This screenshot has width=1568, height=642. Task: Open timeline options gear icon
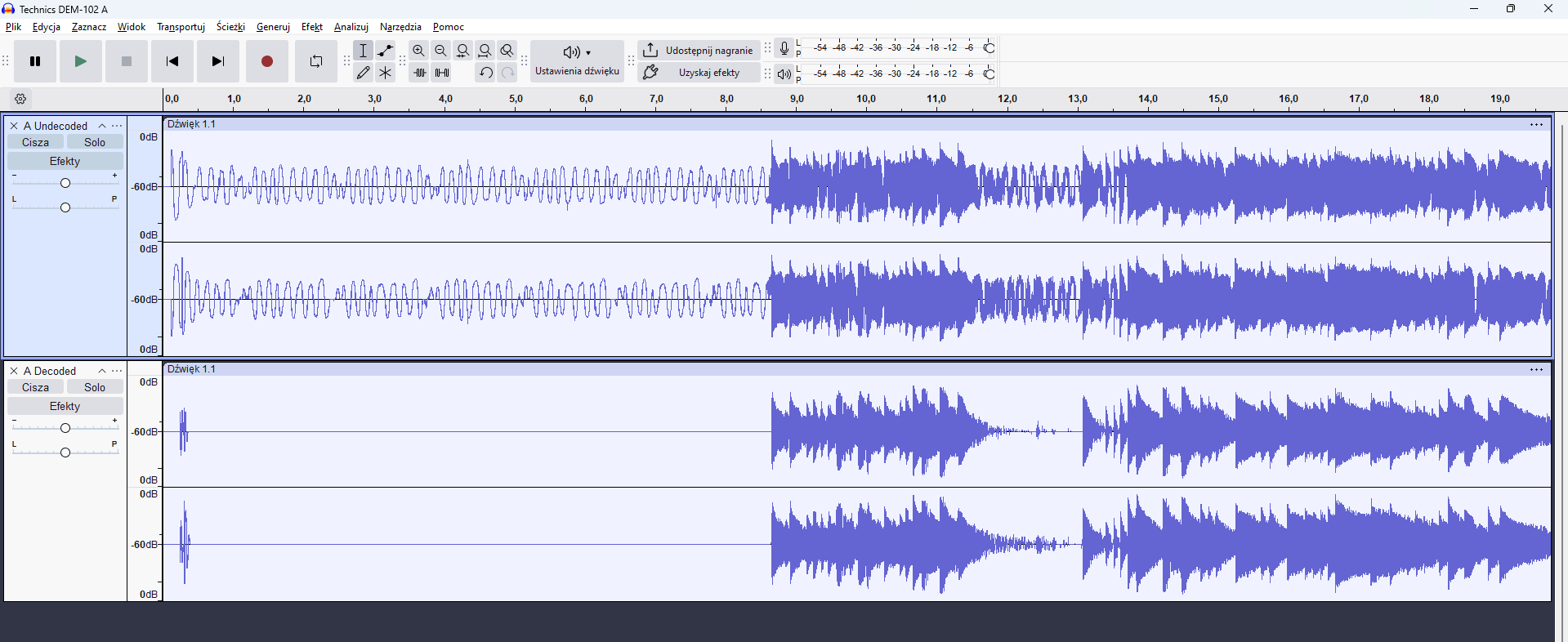[21, 99]
